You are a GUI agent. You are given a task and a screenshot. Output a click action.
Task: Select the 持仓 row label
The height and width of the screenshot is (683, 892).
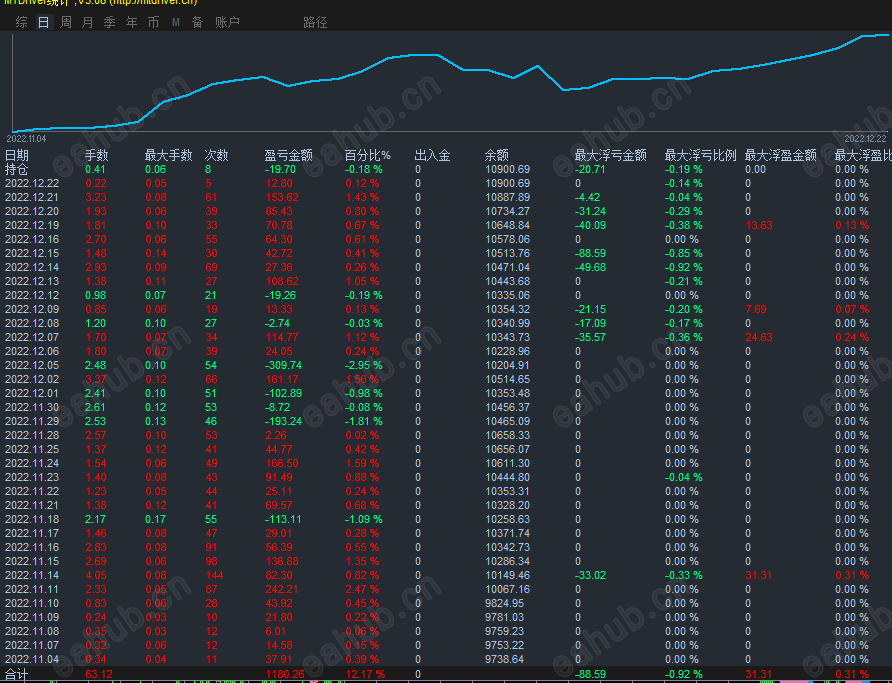(17, 169)
